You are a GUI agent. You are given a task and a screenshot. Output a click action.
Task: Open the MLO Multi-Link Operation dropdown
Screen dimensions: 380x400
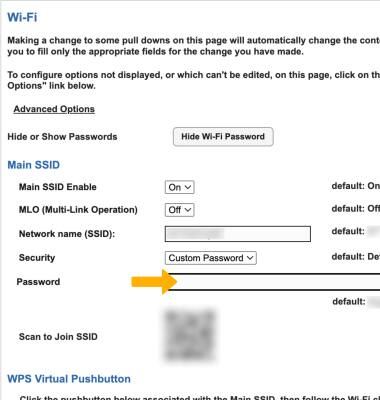click(x=179, y=210)
